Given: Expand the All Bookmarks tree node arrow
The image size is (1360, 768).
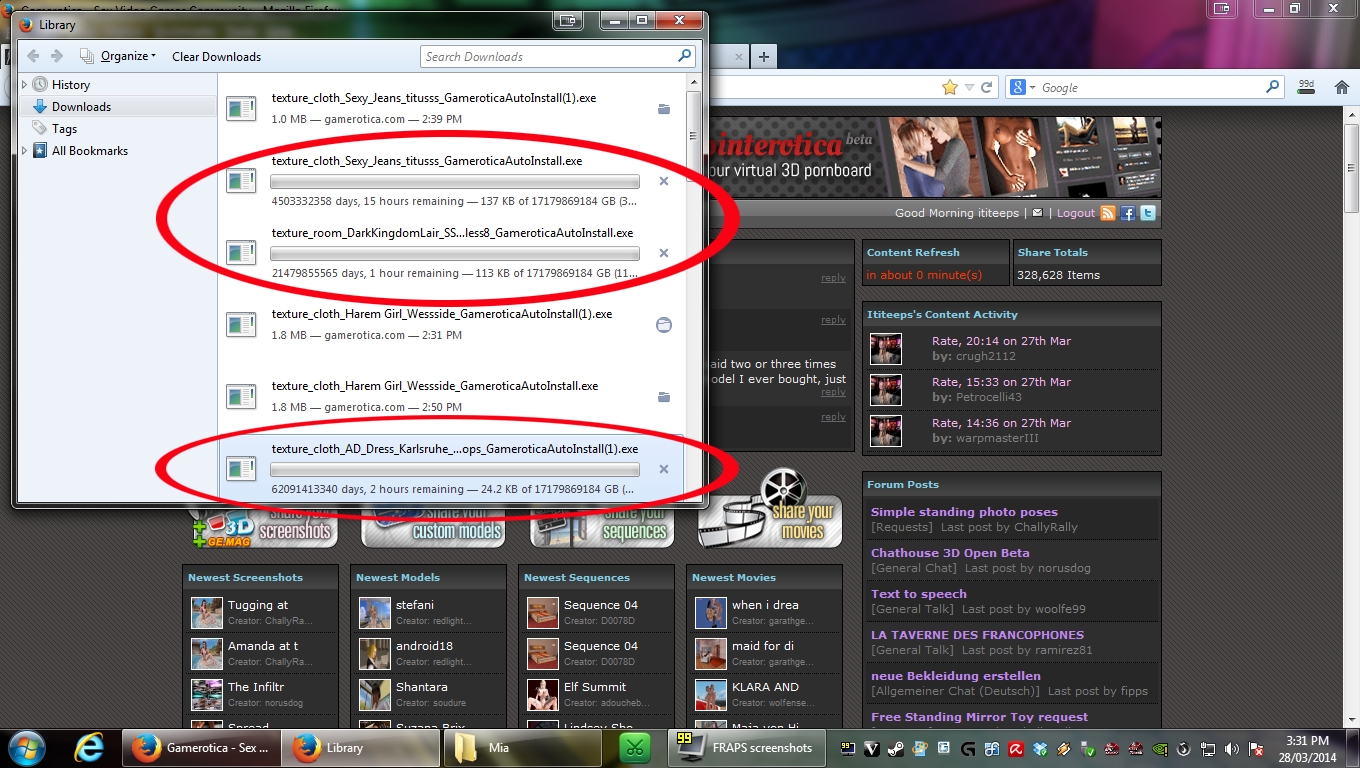Looking at the screenshot, I should [x=25, y=151].
